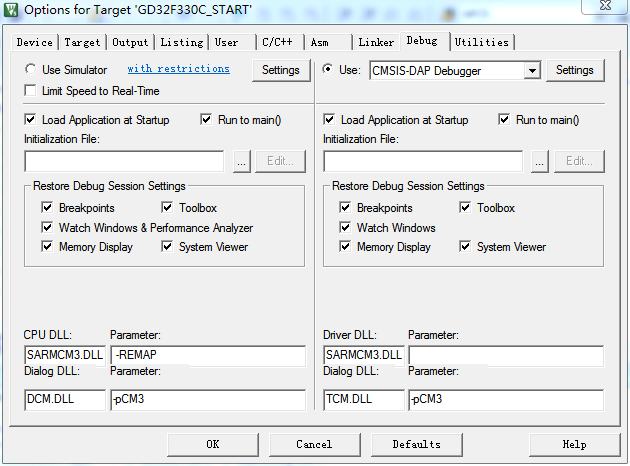Open the Listing tab
This screenshot has height=466, width=630.
[x=182, y=42]
